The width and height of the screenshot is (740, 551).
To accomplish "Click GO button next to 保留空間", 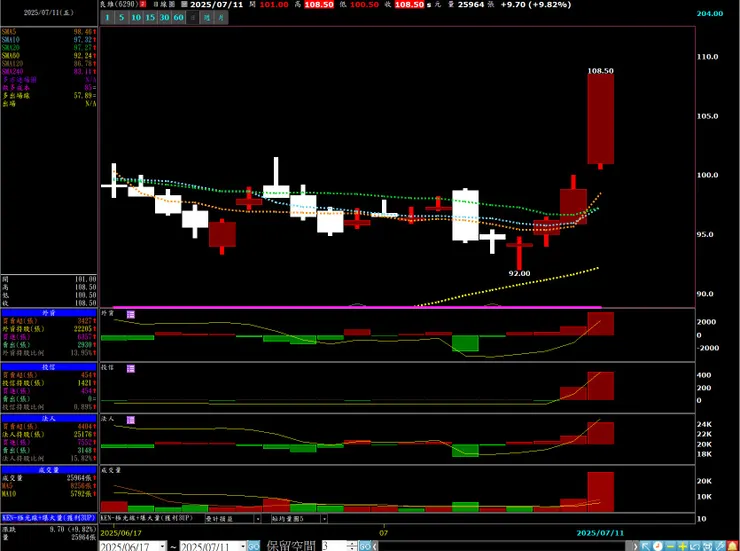I will [365, 546].
